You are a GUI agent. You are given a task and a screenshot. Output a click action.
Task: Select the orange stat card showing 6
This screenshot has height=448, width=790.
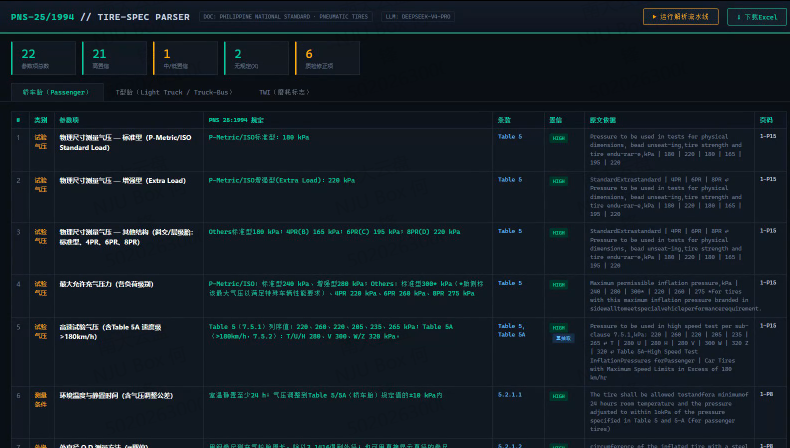click(328, 58)
